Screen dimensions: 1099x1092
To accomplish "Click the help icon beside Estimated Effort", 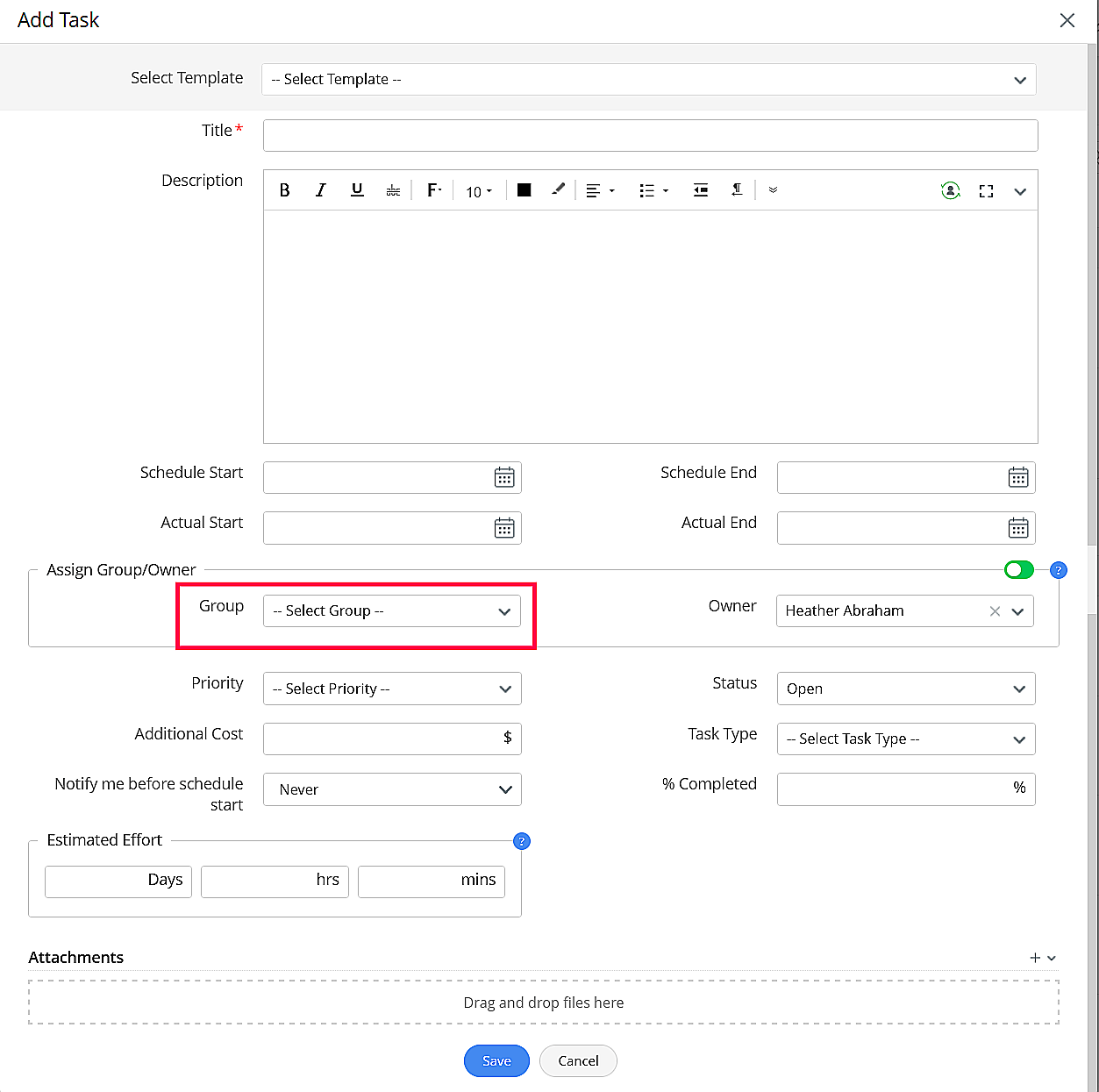I will [522, 841].
